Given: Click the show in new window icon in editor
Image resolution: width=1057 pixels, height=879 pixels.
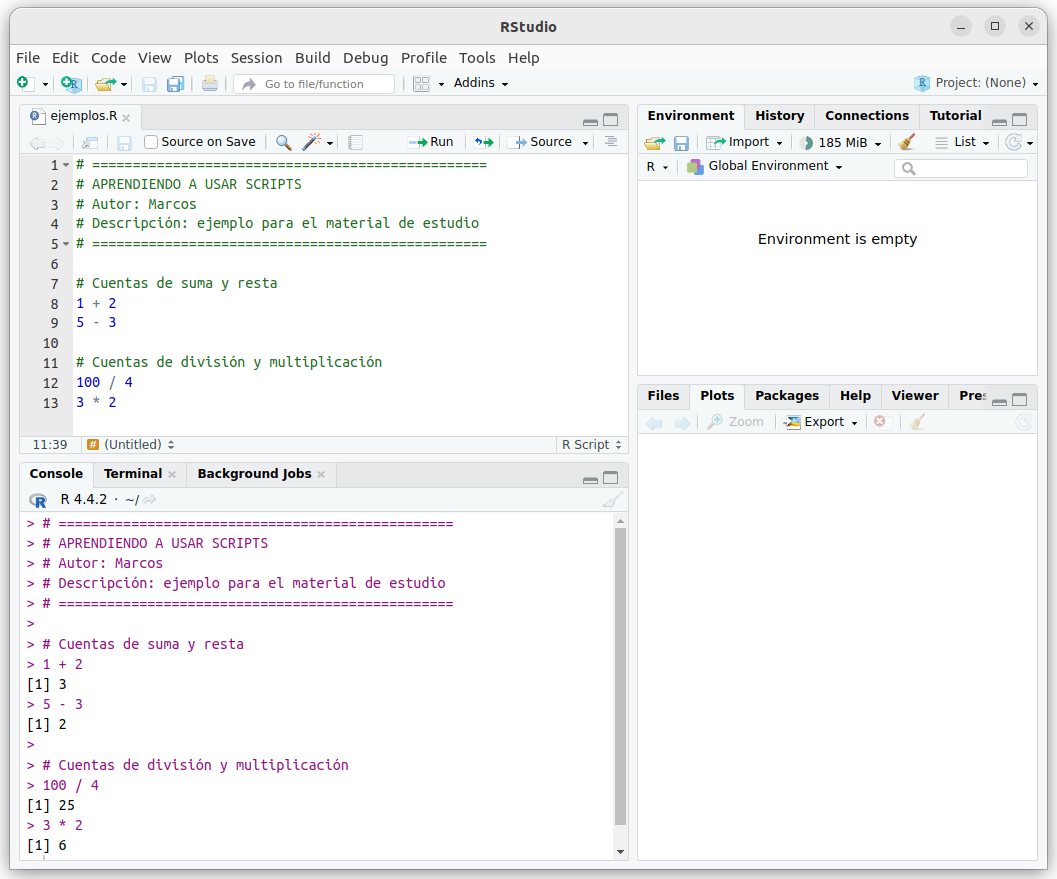Looking at the screenshot, I should 90,142.
